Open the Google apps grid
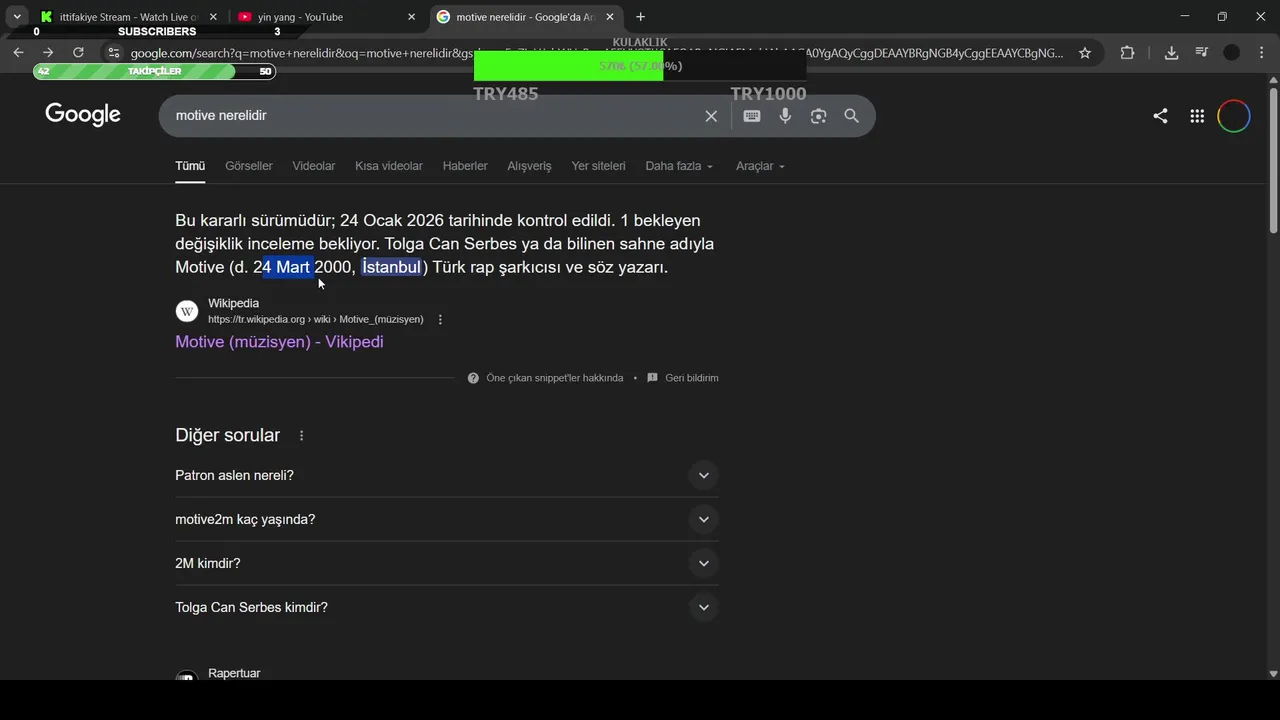This screenshot has height=720, width=1280. click(1197, 116)
